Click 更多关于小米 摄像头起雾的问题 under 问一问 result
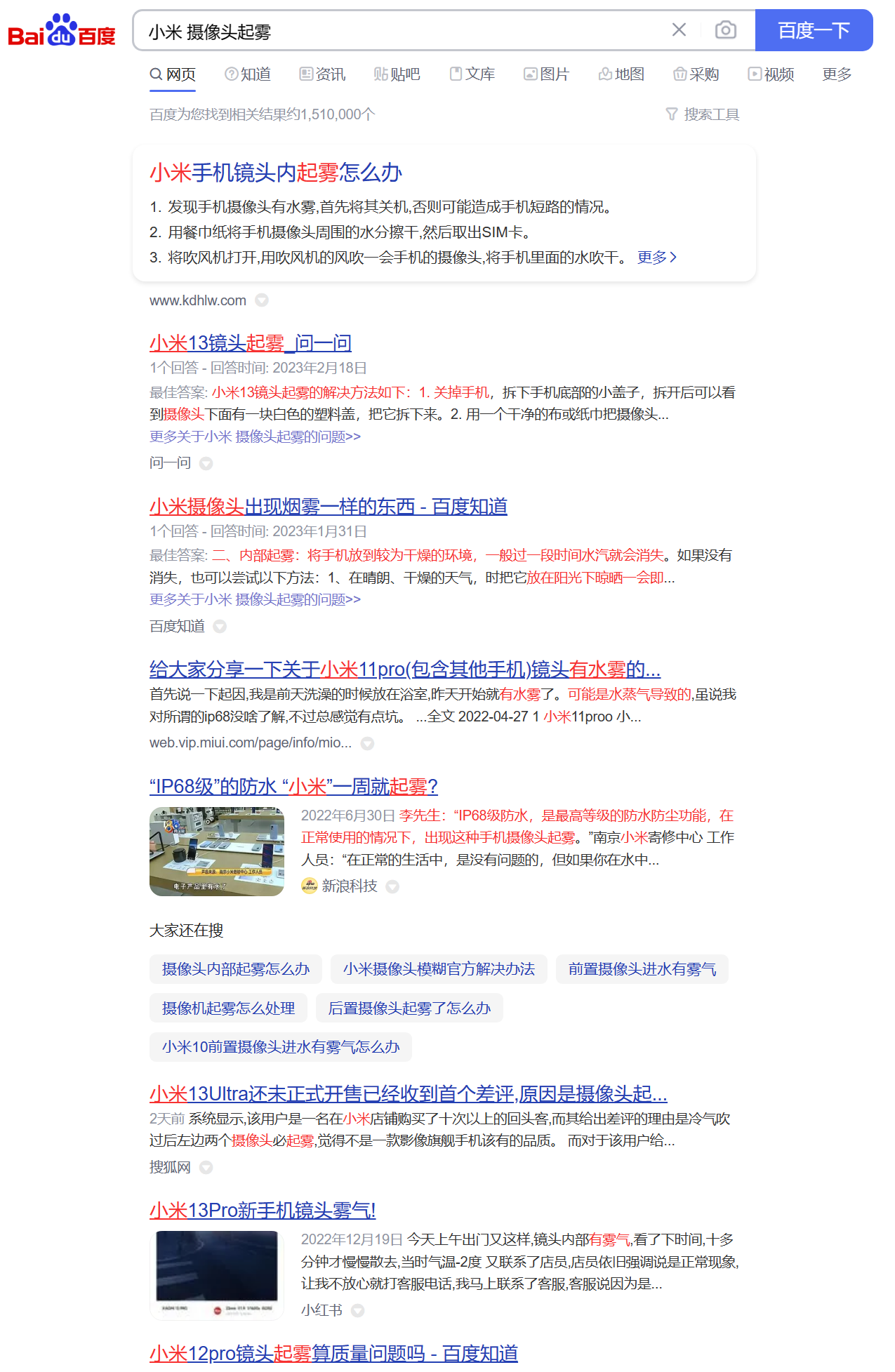Screen dimensions: 895x1372 (255, 437)
